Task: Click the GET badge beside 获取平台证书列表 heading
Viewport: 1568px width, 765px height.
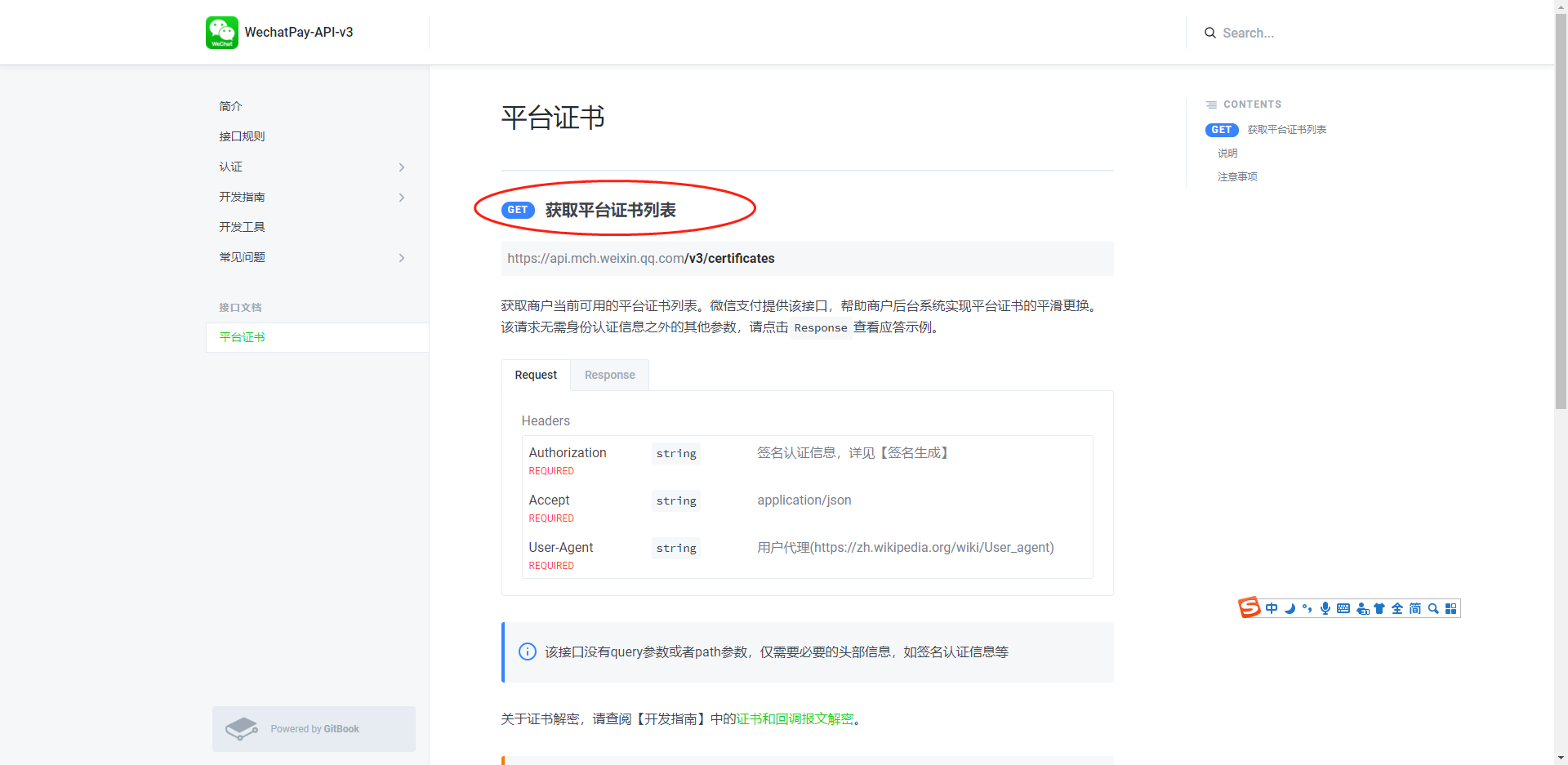Action: (518, 210)
